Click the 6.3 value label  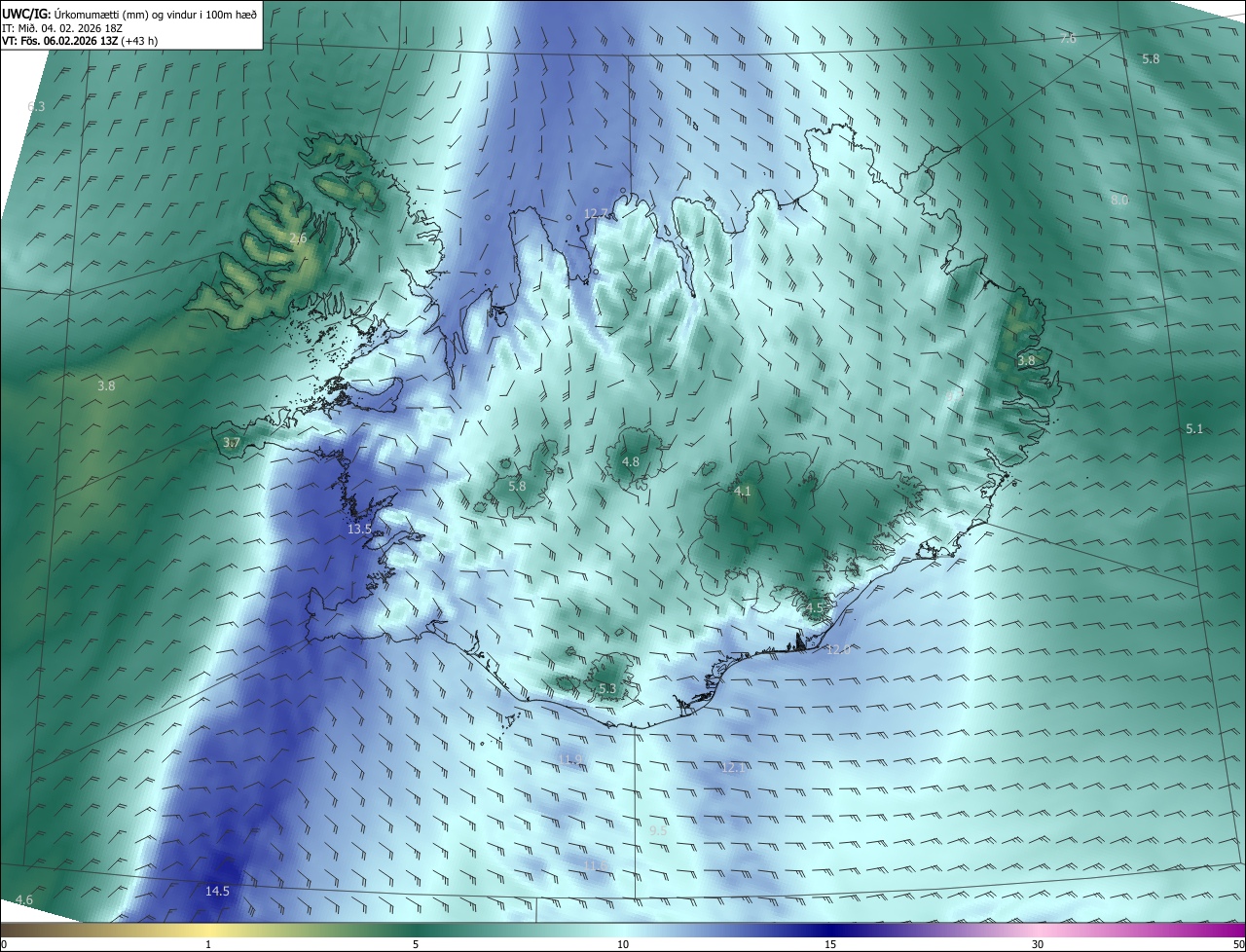click(x=36, y=106)
